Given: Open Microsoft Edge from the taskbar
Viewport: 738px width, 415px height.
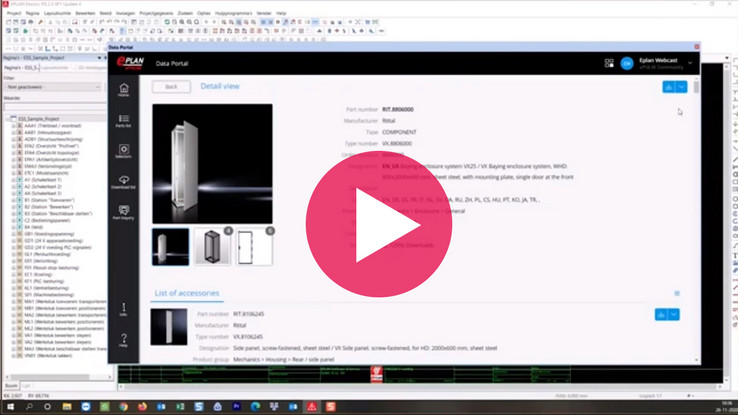Looking at the screenshot, I should point(255,407).
